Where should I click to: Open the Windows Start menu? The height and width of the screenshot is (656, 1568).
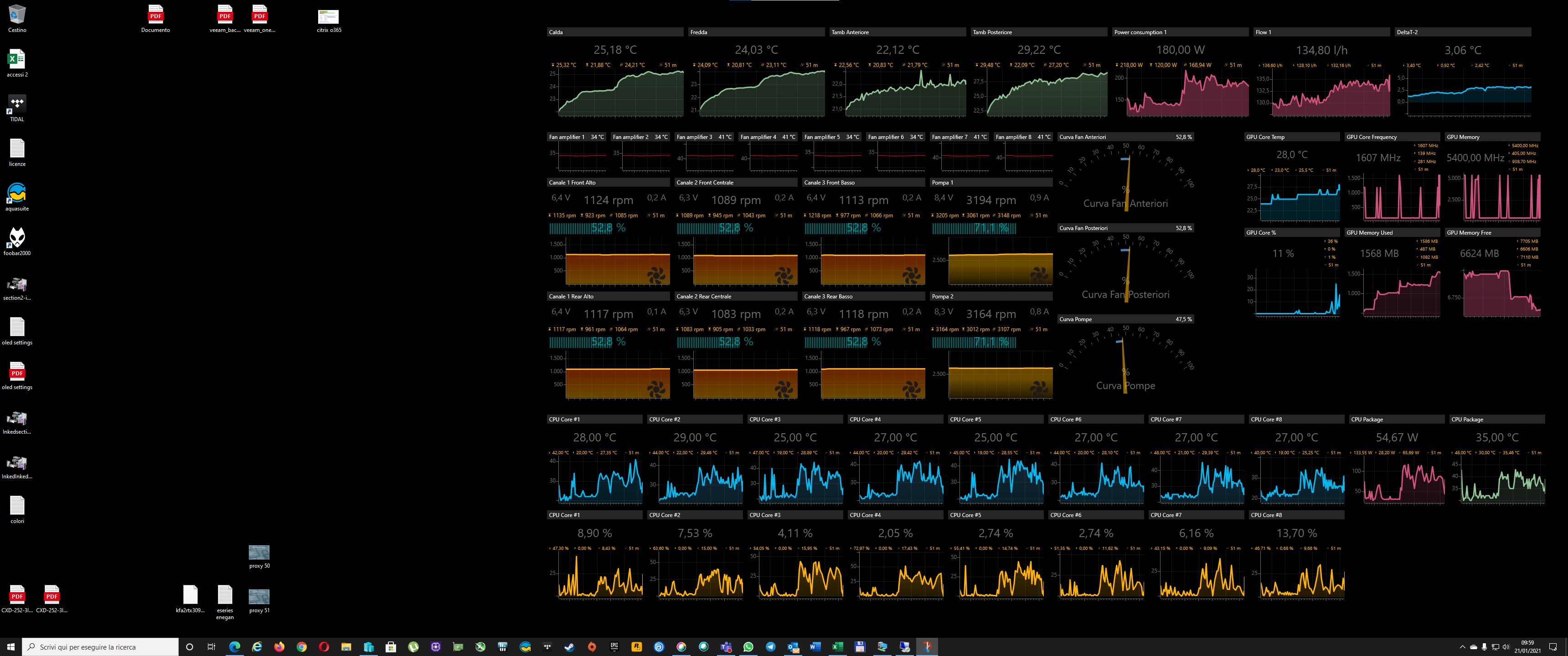pyautogui.click(x=10, y=647)
